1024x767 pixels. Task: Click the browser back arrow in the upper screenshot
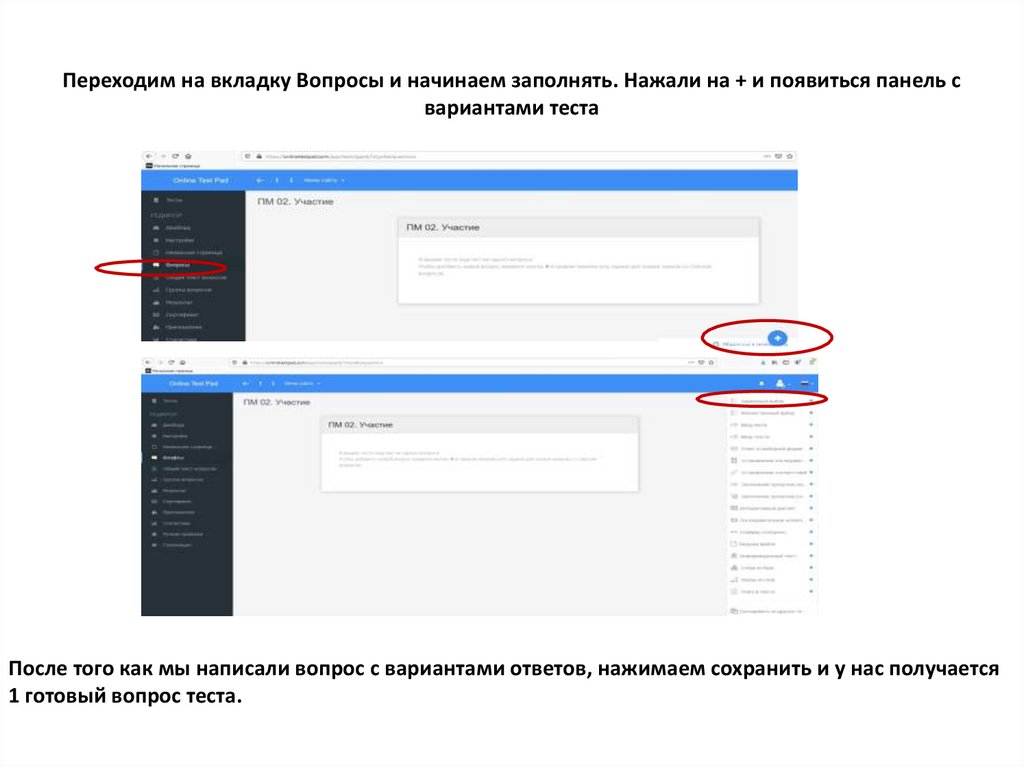coord(149,156)
